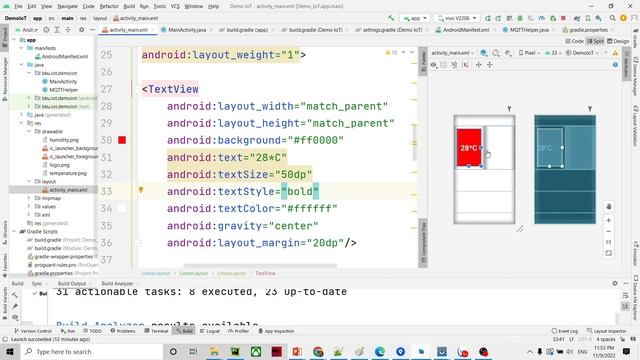Open the Build Analyzer tab
Viewport: 640px width, 360px height.
click(118, 283)
